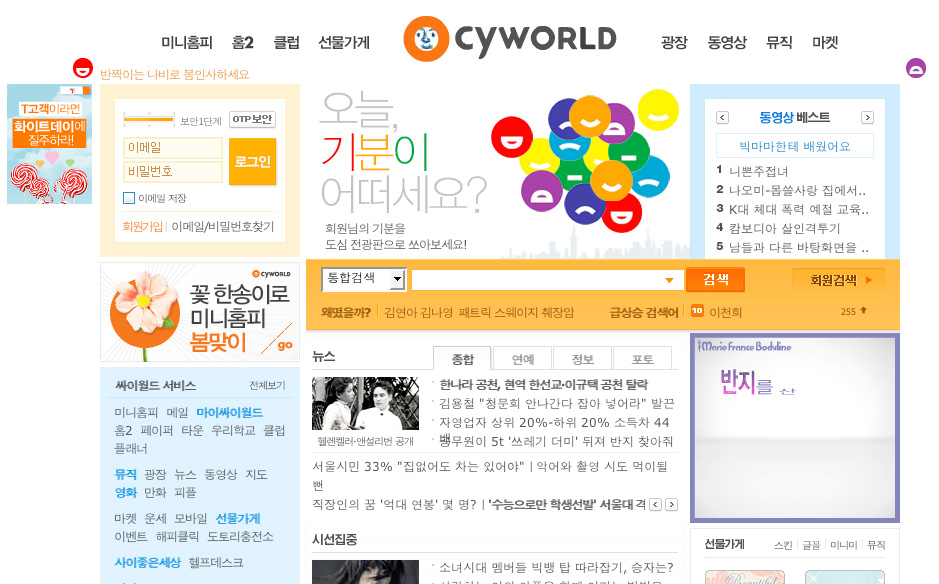Click 빅마마한테 배웠어요 featured video

[795, 146]
